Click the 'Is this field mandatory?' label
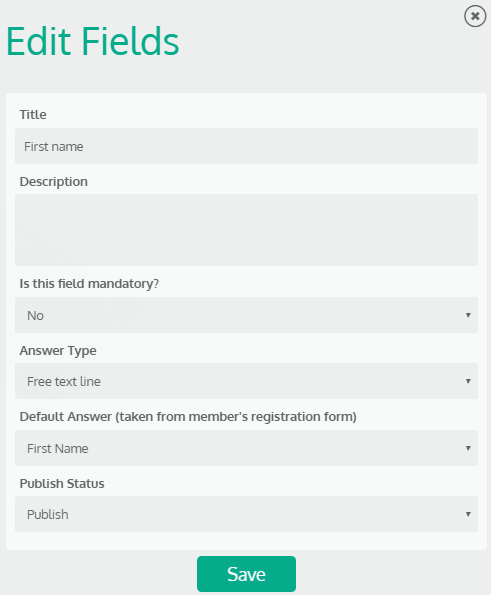Viewport: 491px width, 595px height. 89,284
